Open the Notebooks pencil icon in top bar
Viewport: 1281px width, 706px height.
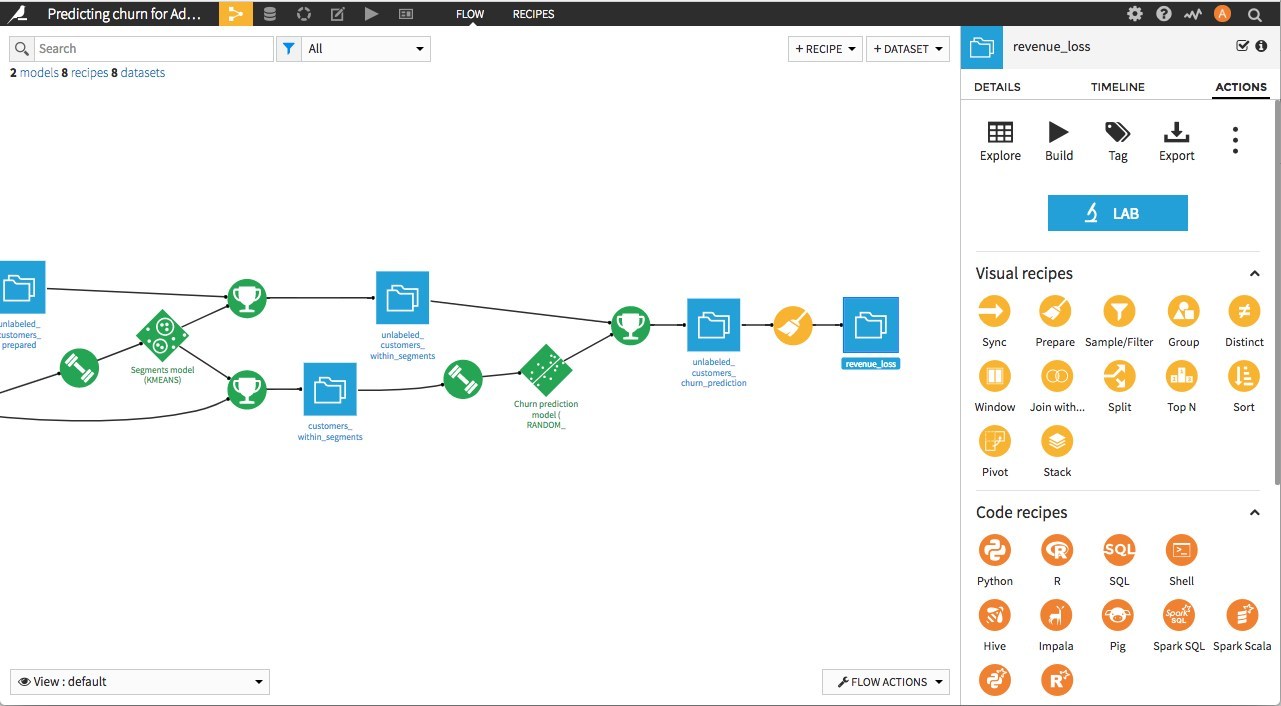pos(338,14)
